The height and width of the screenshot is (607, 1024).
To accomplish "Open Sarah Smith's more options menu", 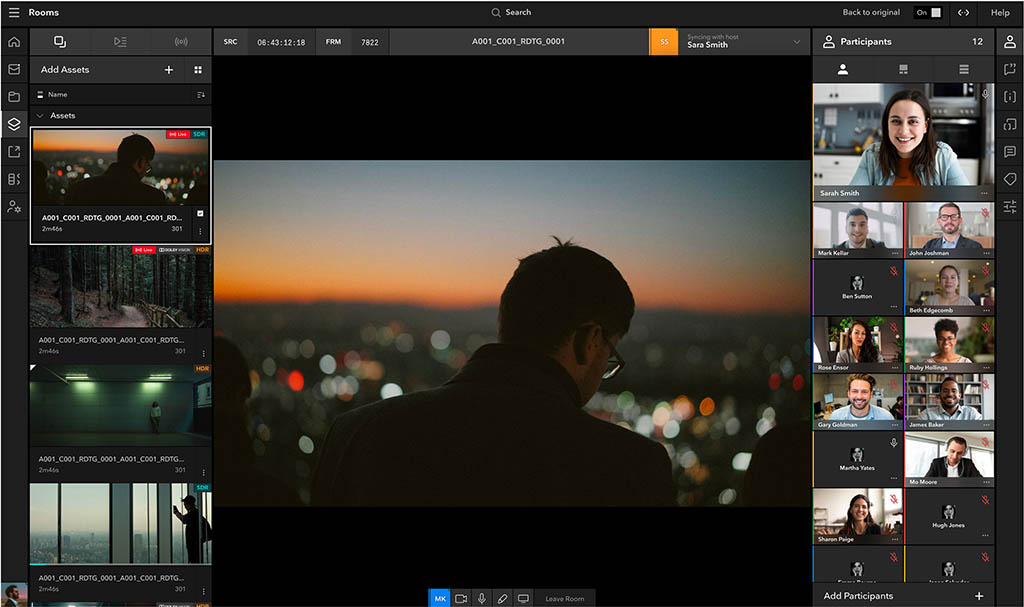I will pos(984,193).
